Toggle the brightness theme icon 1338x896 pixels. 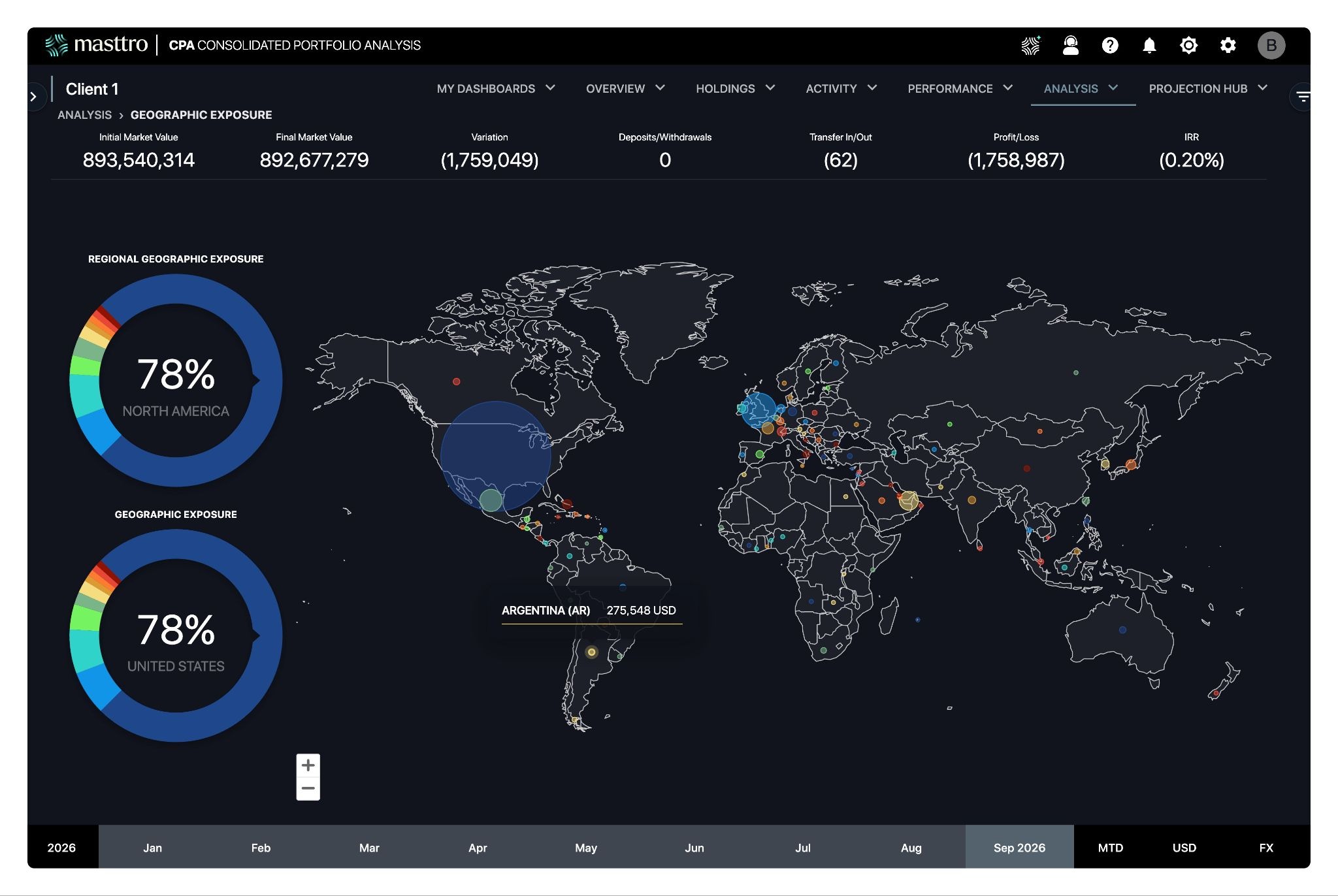[x=1189, y=45]
